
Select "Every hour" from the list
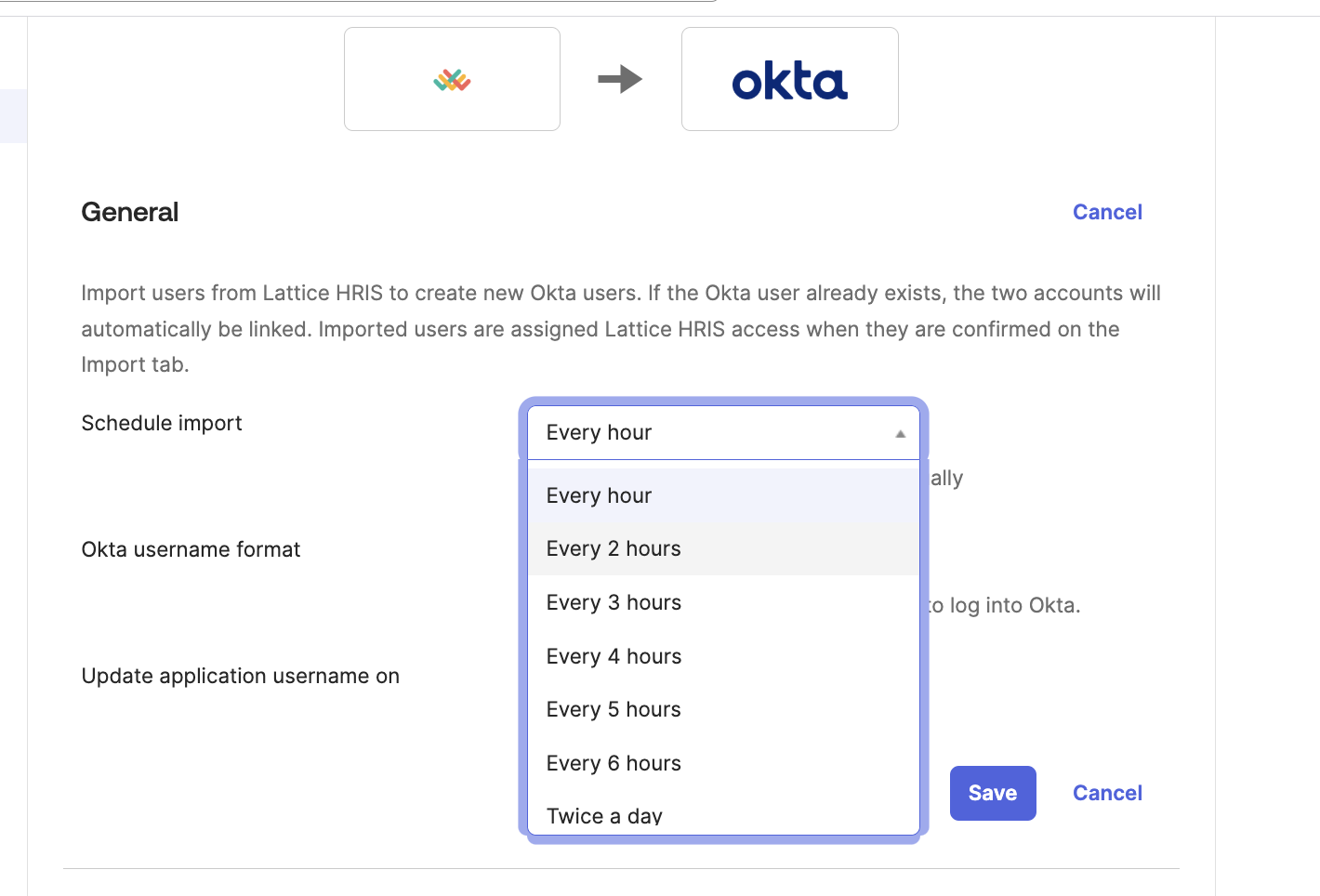[723, 495]
